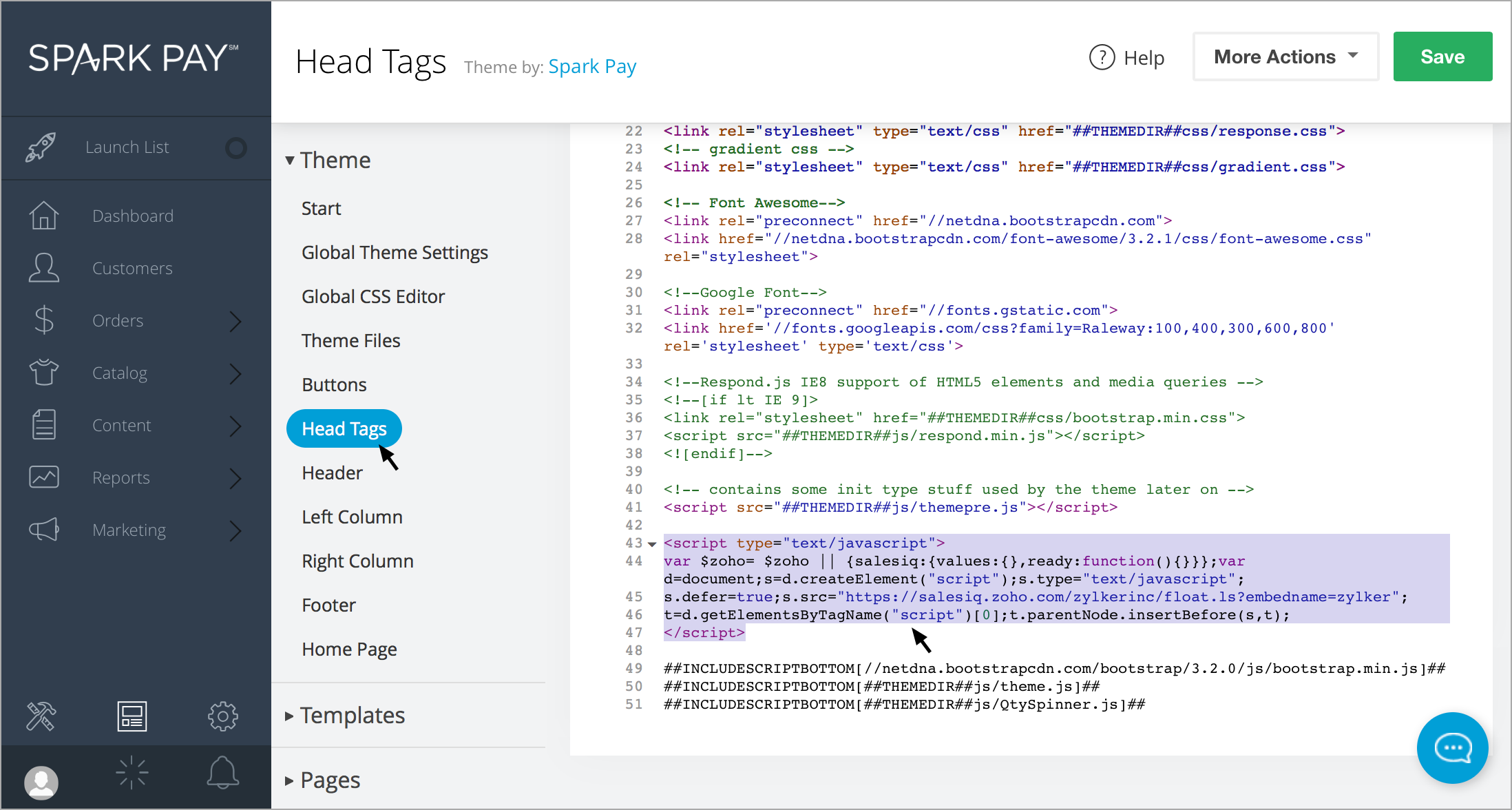Open Home Page theme section
Screen dimensions: 1512x810
click(349, 649)
